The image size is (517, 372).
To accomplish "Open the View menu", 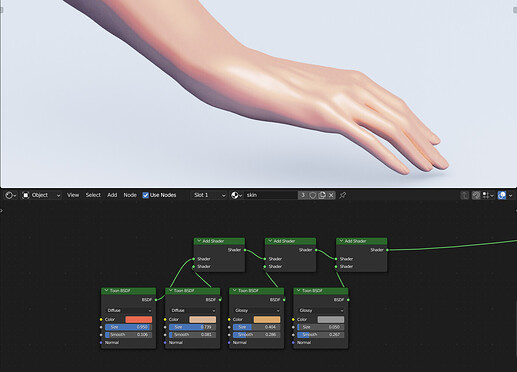I will [73, 195].
